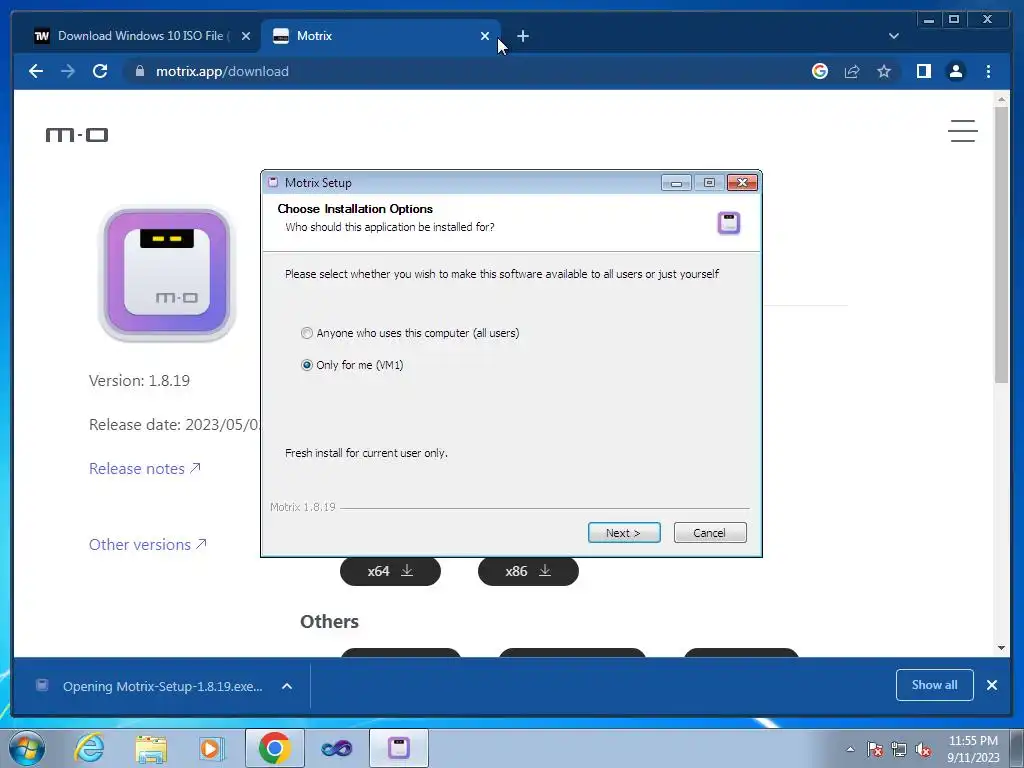Click the scrollbar down arrow
This screenshot has height=768, width=1024.
click(1002, 648)
